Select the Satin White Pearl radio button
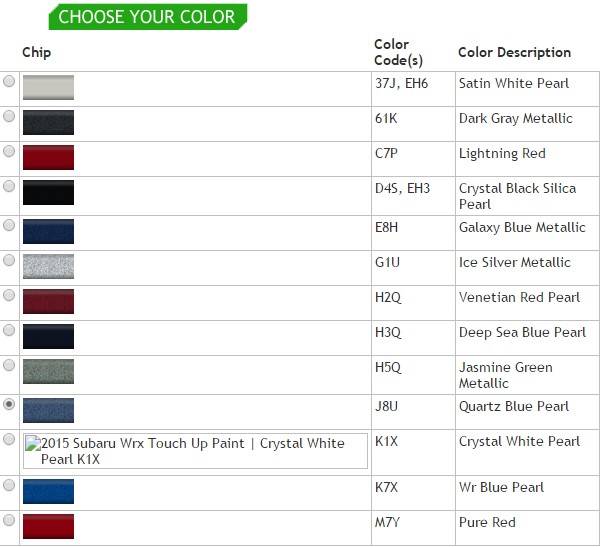 coord(10,81)
